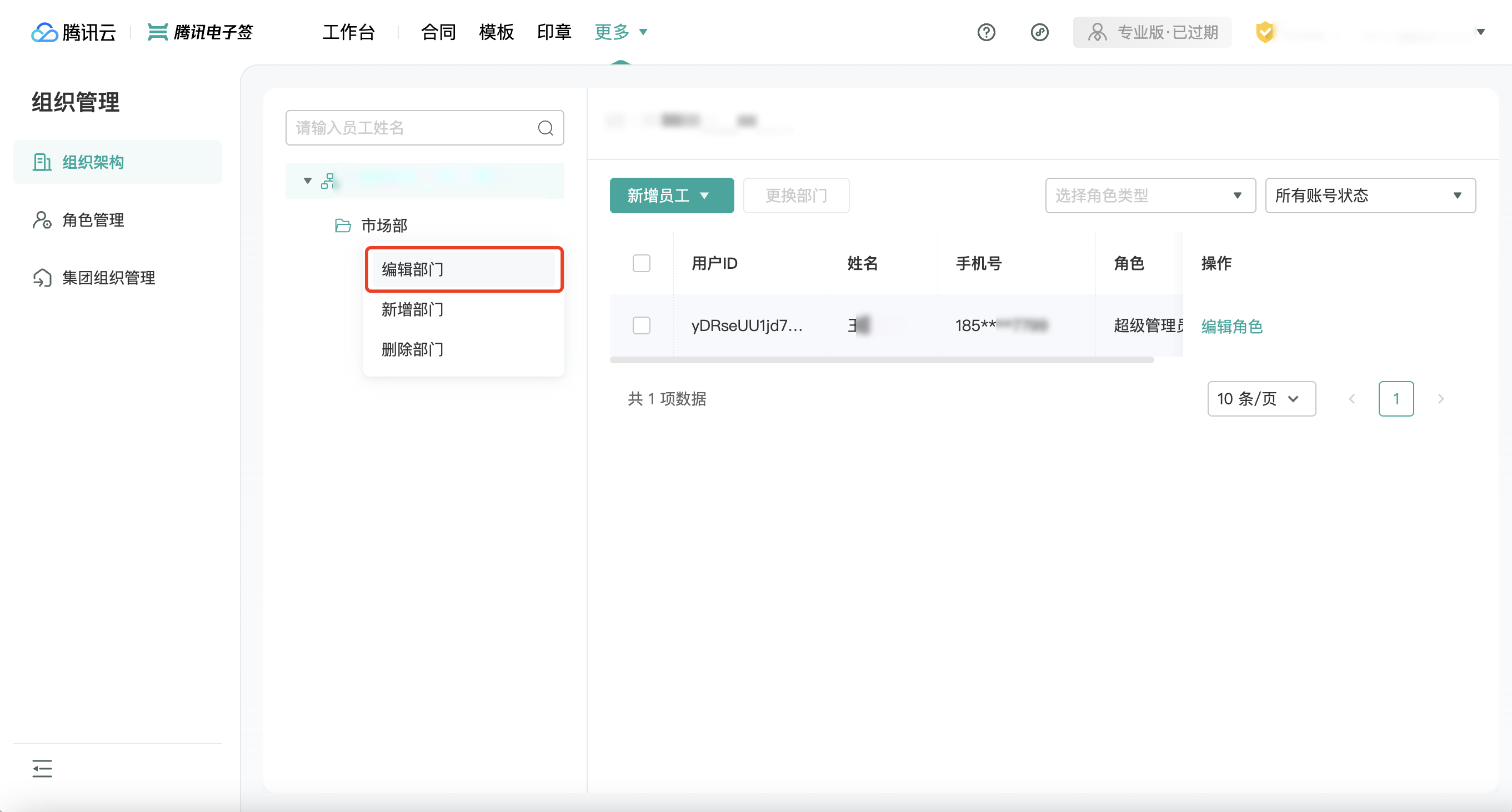Click the 编辑角色 link
The height and width of the screenshot is (812, 1512).
pyautogui.click(x=1231, y=326)
